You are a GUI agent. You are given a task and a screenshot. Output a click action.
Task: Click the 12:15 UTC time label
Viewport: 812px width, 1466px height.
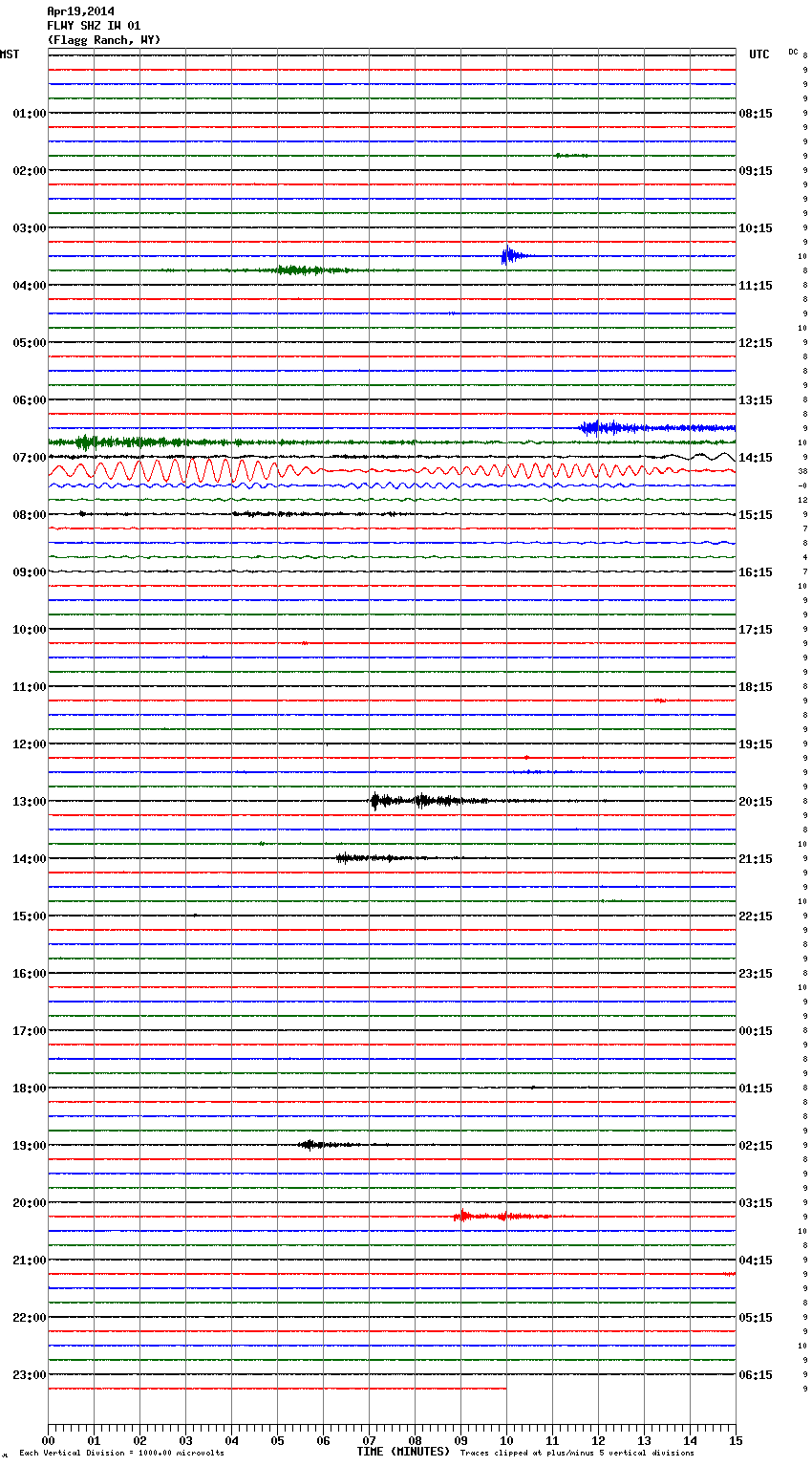pos(756,343)
